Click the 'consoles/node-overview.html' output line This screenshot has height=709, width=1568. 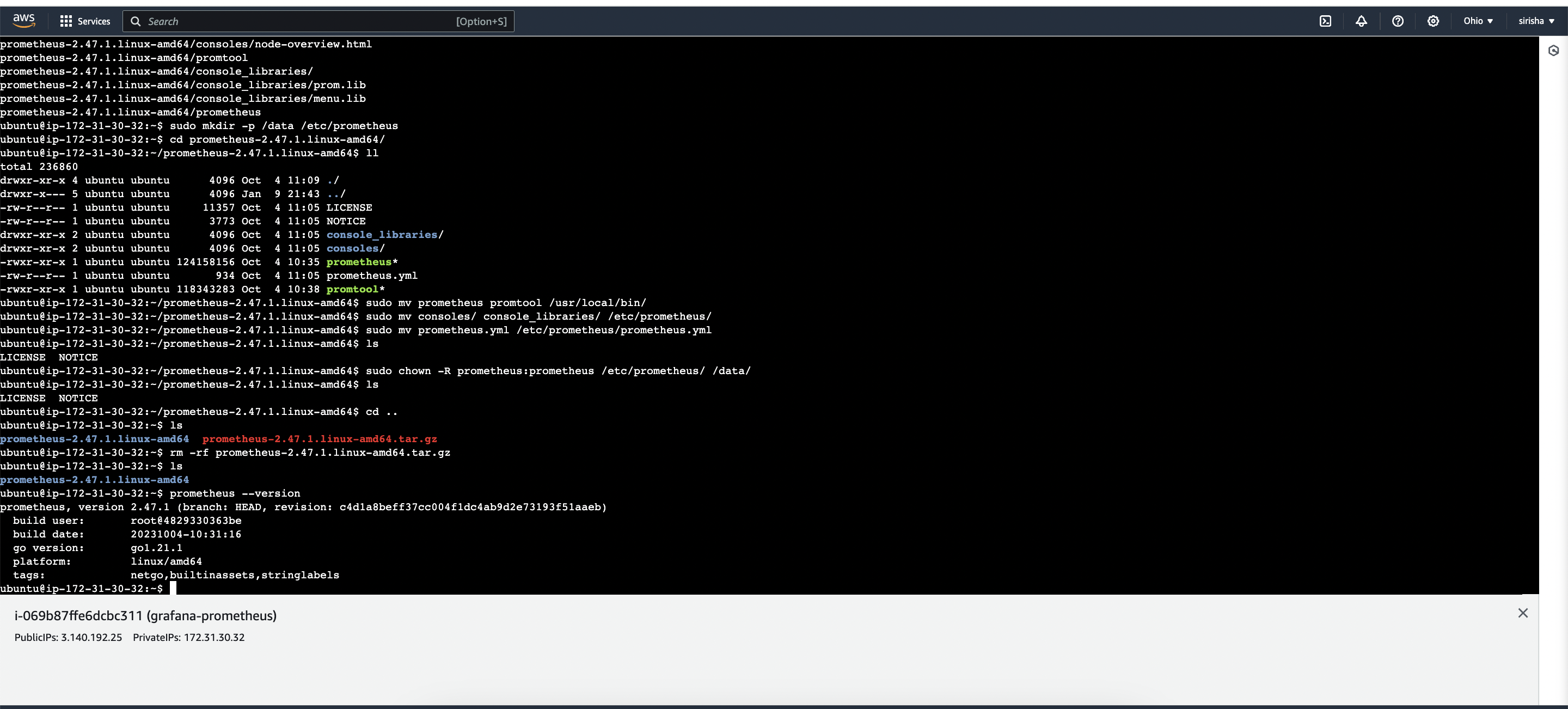(x=186, y=44)
